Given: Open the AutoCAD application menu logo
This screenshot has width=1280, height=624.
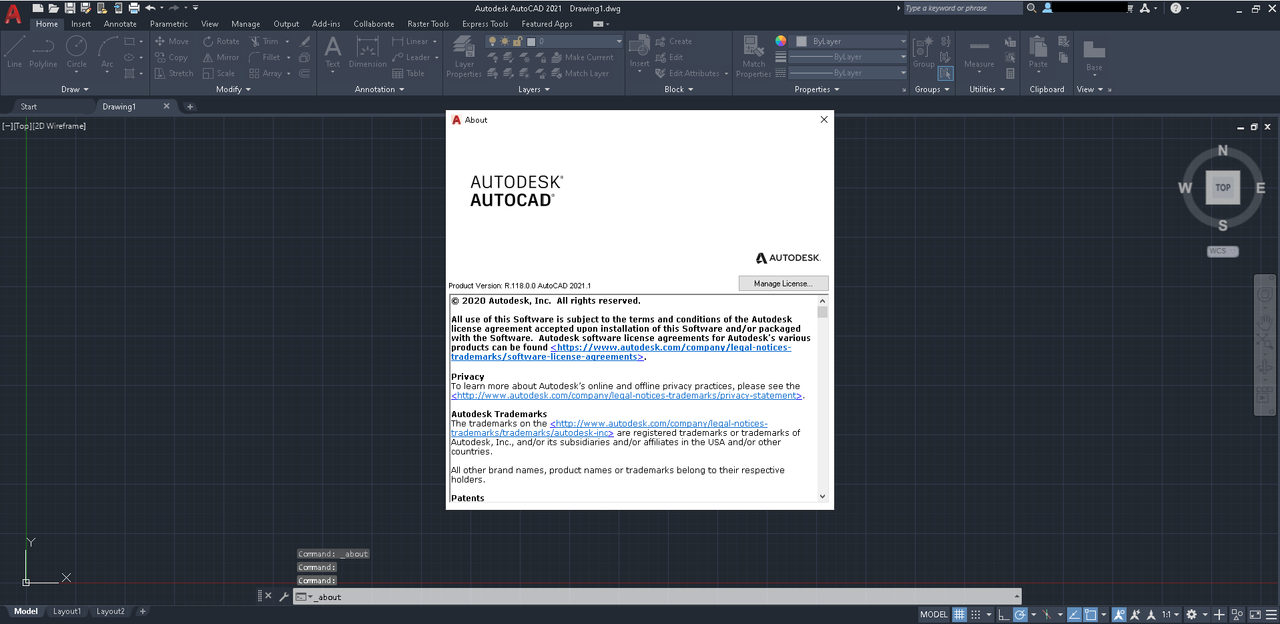Looking at the screenshot, I should click(x=13, y=14).
